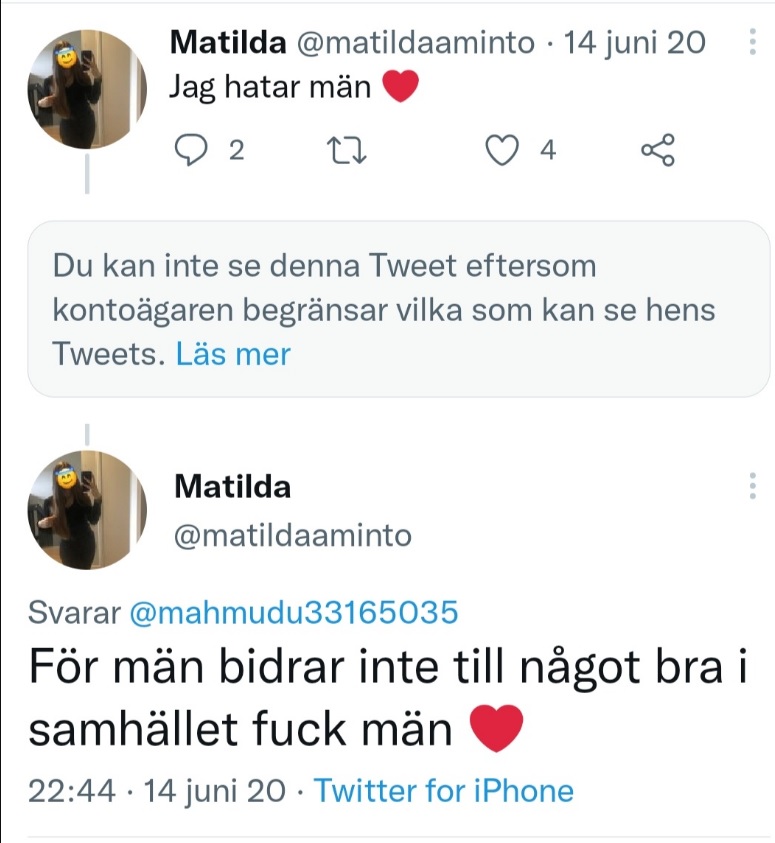Click the '22:44 · 14 juni 20' timestamp
This screenshot has width=775, height=843.
pos(156,792)
